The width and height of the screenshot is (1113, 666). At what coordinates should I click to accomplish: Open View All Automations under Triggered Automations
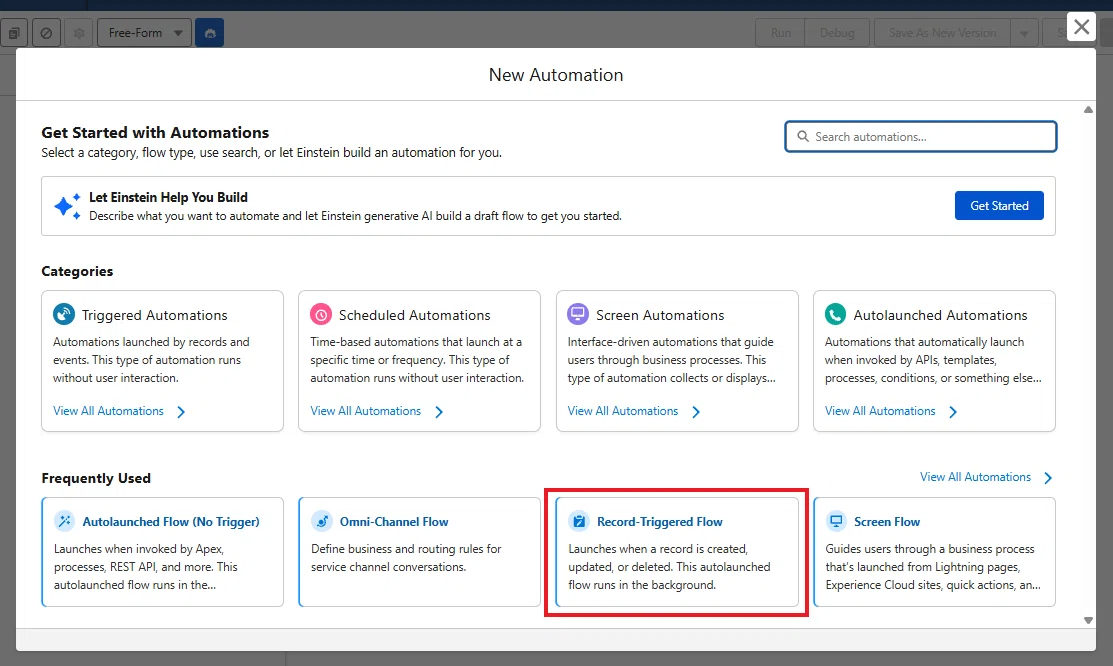(x=119, y=411)
